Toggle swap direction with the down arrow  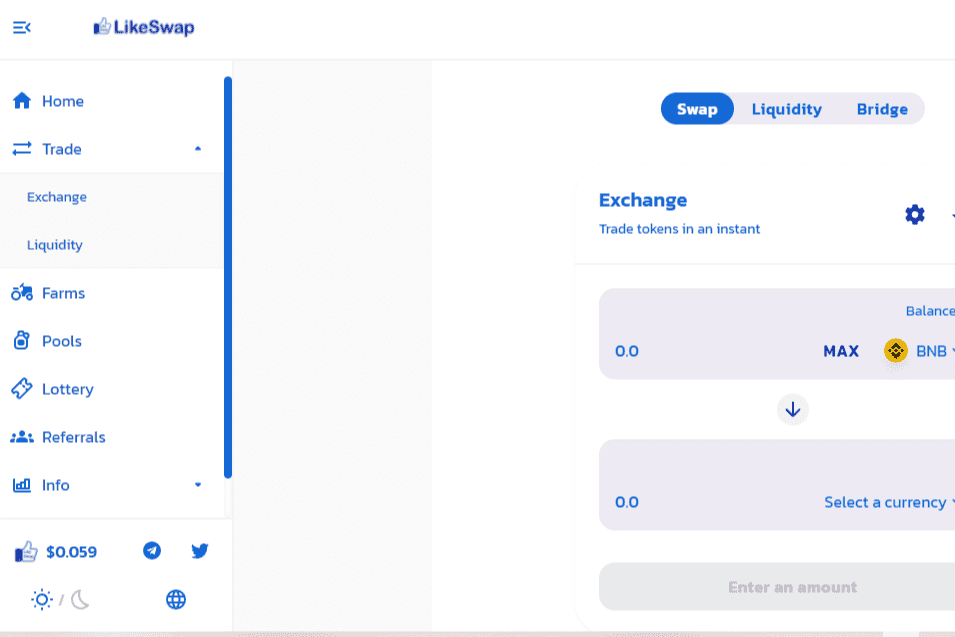[792, 409]
